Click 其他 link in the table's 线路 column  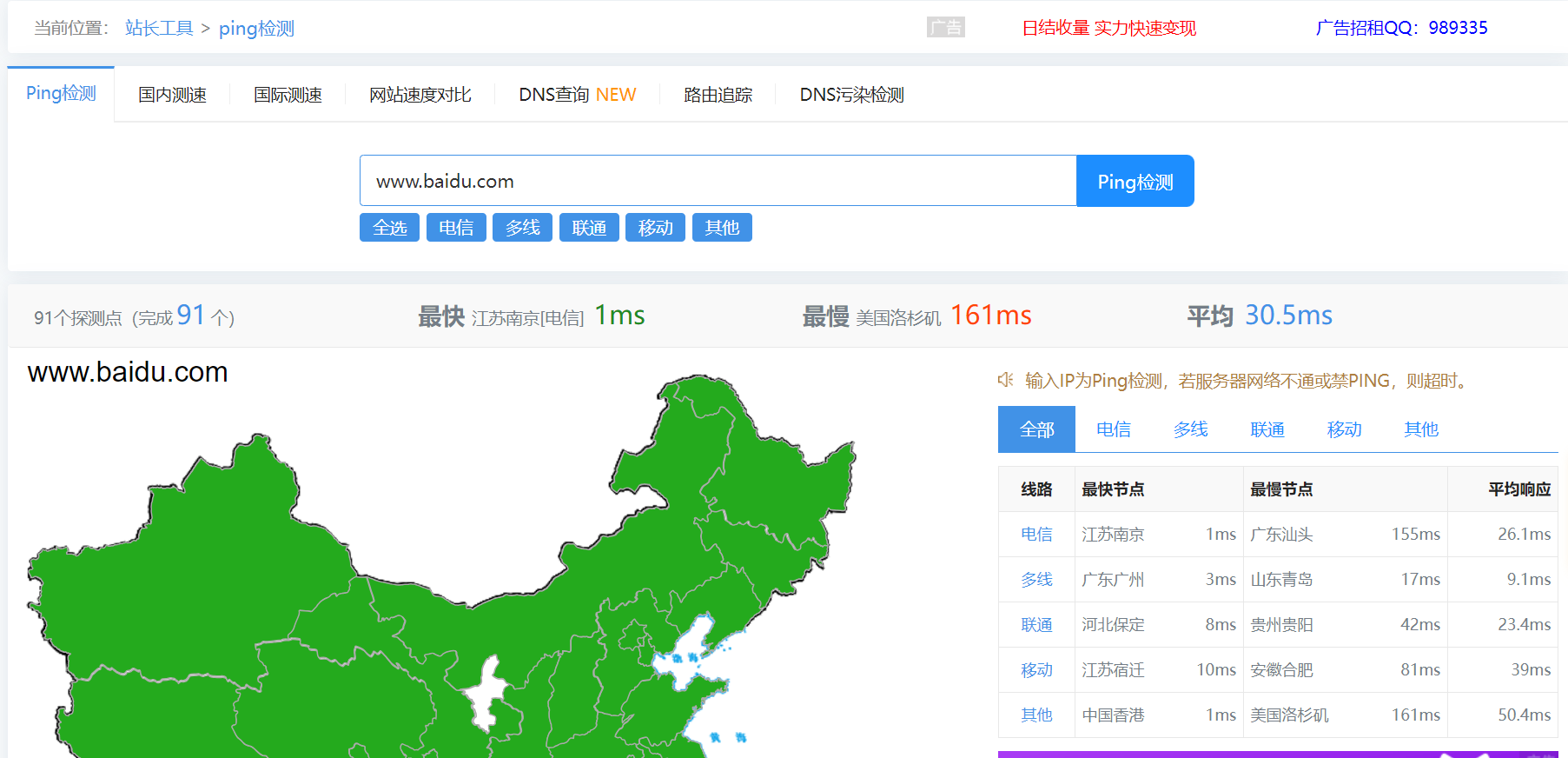[x=1036, y=715]
